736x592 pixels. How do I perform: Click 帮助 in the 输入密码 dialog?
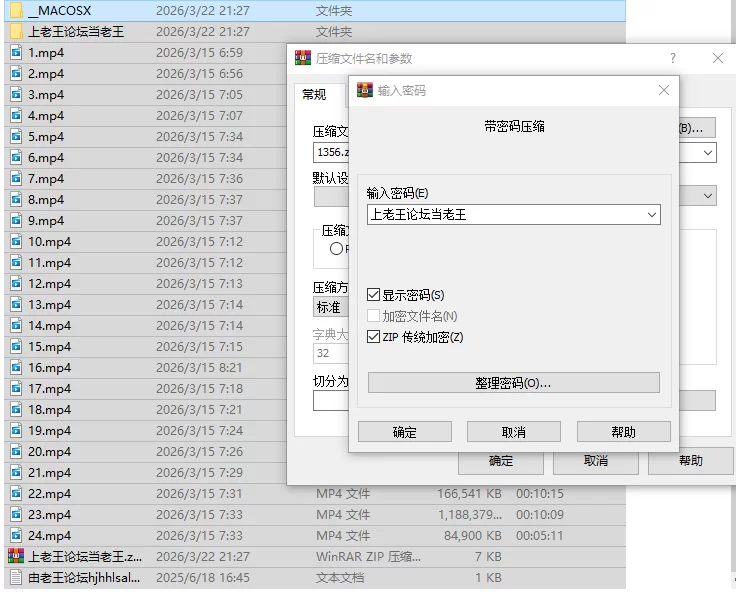(x=623, y=431)
